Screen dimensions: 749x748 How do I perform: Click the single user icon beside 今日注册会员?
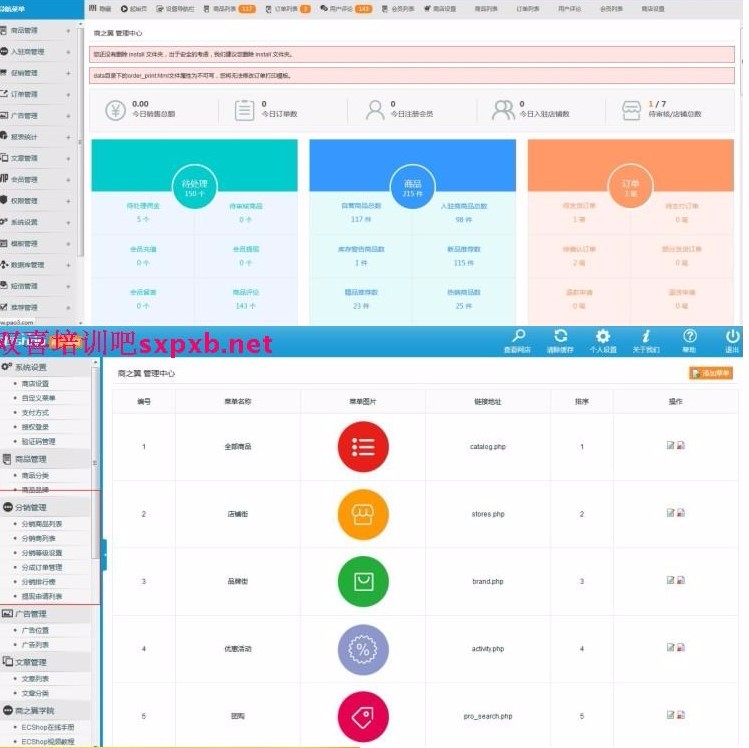click(375, 110)
